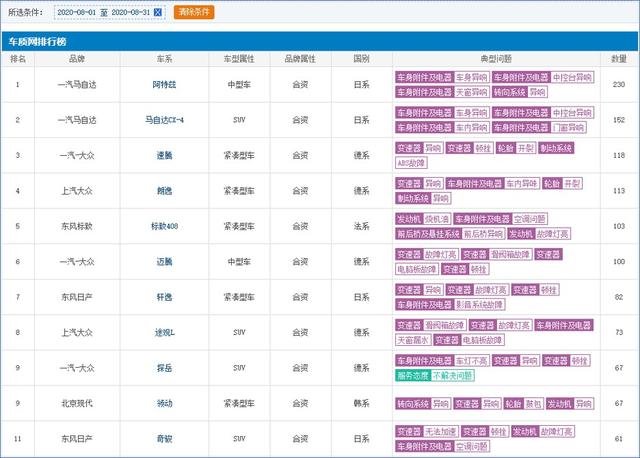Click the 轮胎 开裂 tag in 速腾 row
640x458 pixels.
tap(516, 148)
